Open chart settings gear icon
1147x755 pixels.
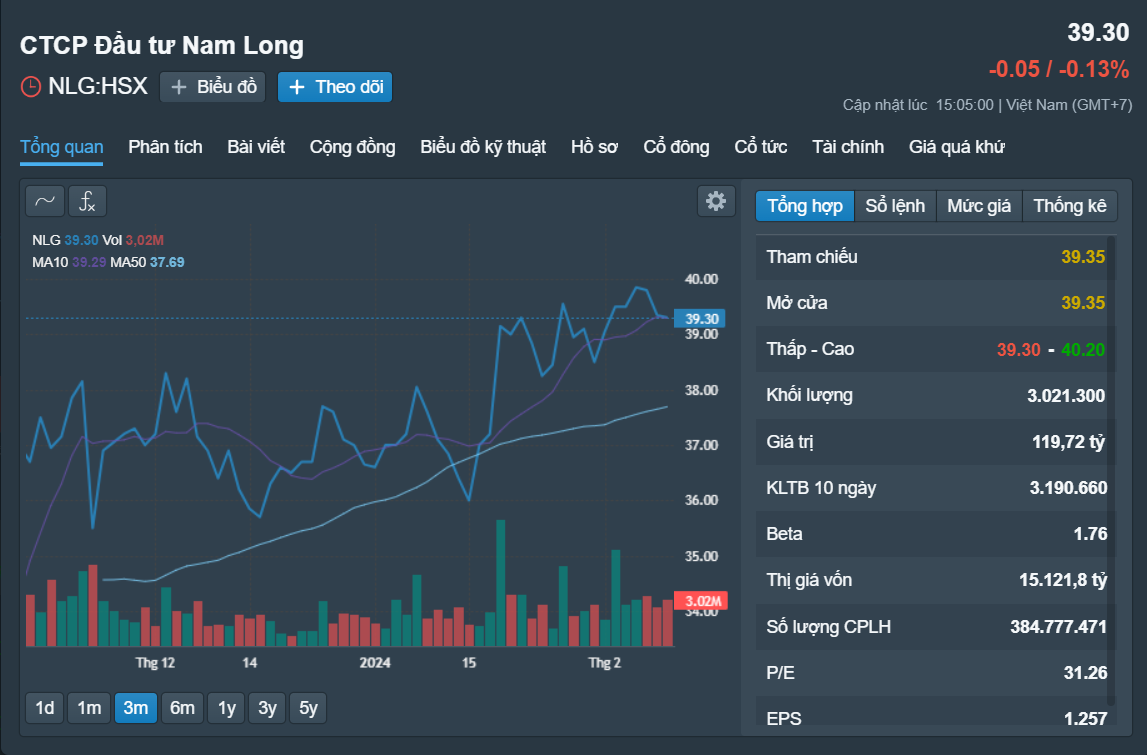coord(716,201)
